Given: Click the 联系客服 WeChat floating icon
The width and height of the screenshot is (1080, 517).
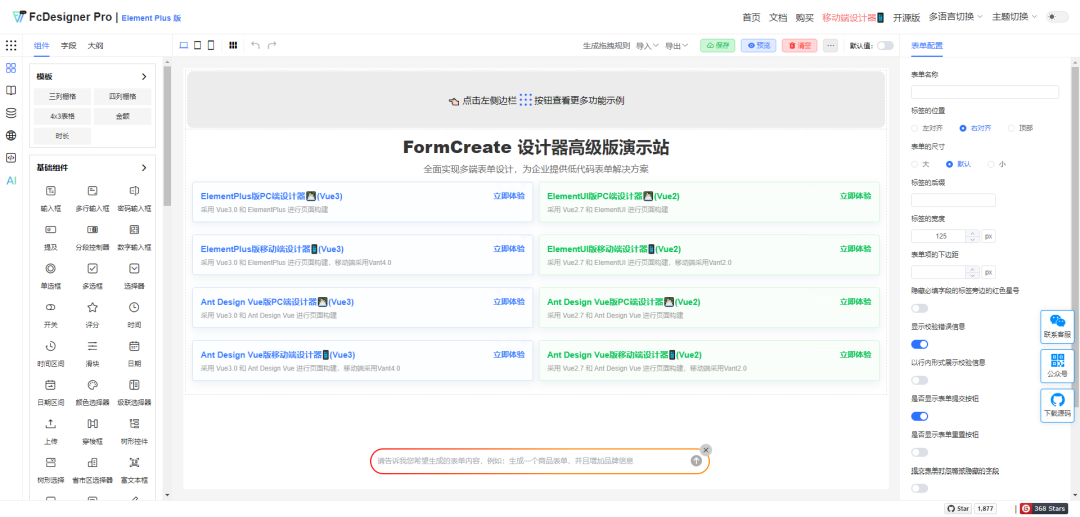Looking at the screenshot, I should point(1057,326).
